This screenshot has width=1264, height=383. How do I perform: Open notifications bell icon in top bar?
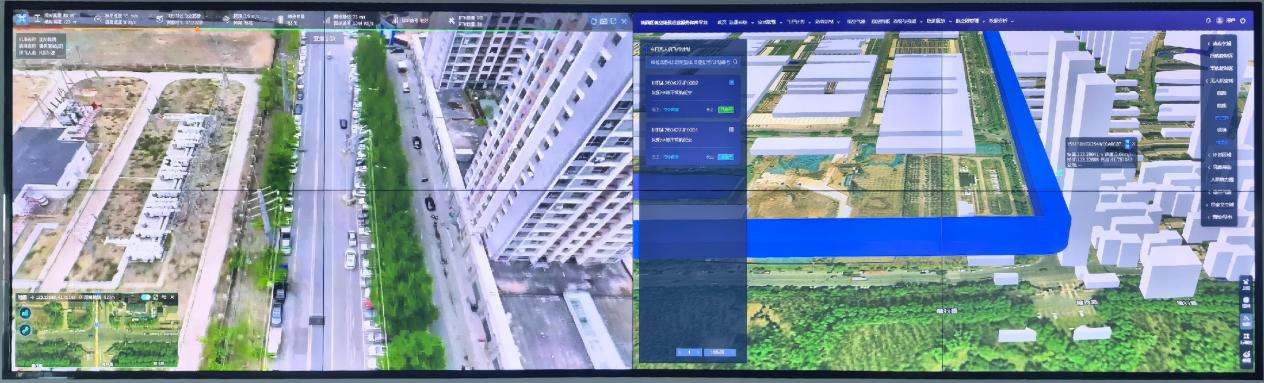pos(1208,21)
